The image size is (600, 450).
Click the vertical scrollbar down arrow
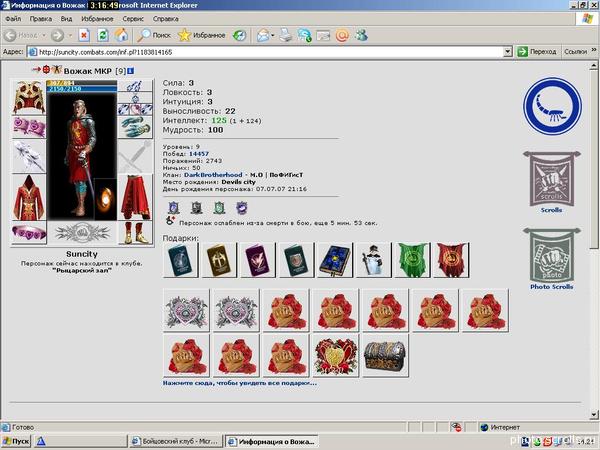click(593, 414)
